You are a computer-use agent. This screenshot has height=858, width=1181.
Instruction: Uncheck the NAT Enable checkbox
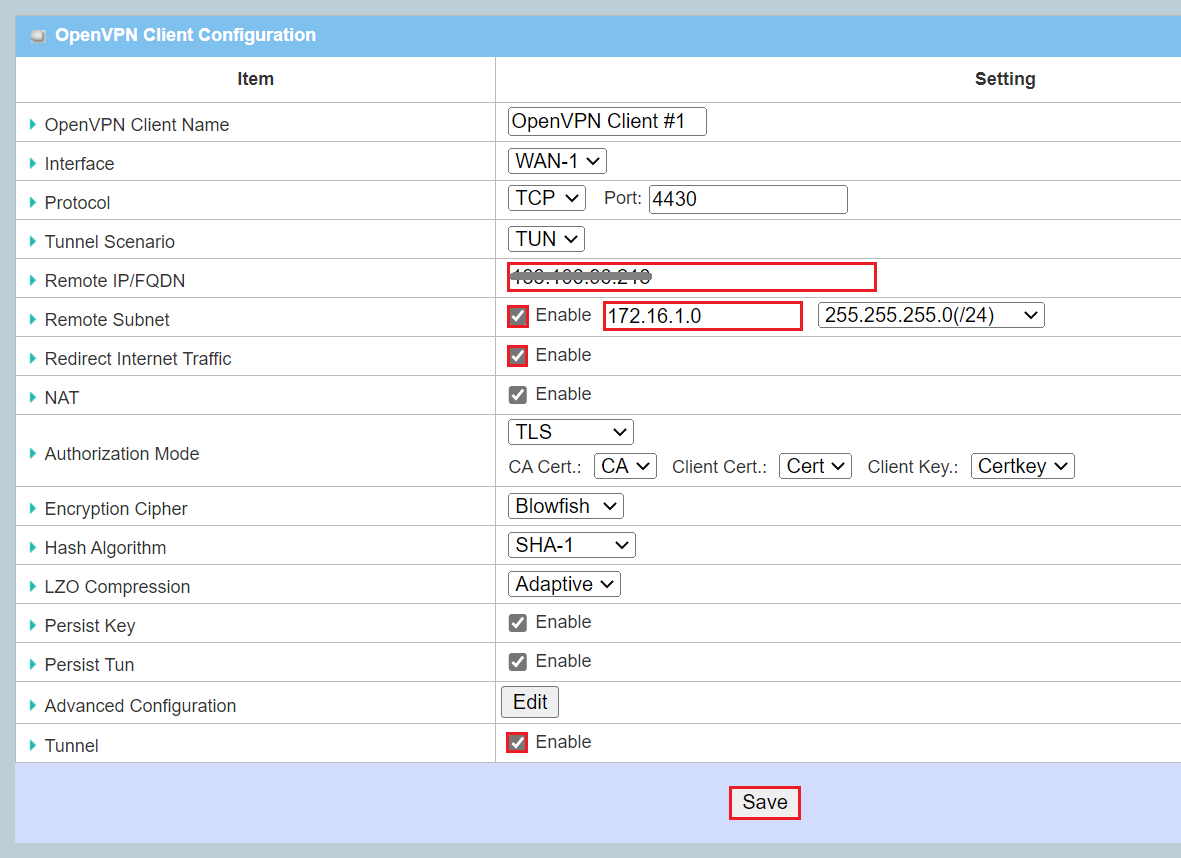[x=517, y=395]
